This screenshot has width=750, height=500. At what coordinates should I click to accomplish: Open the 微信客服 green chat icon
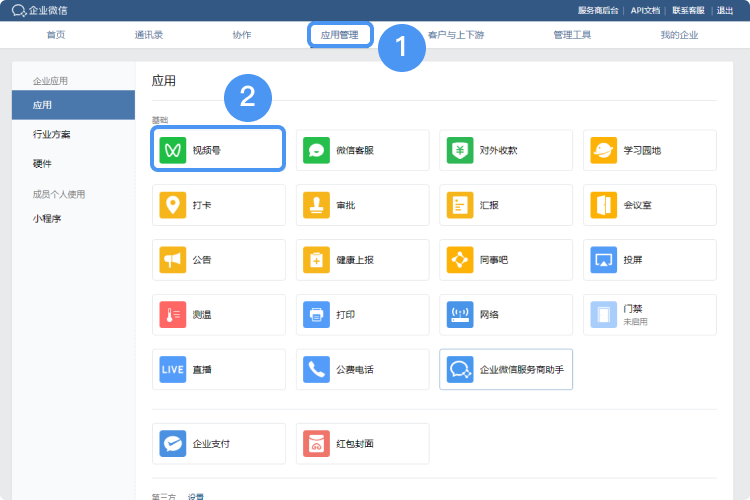pyautogui.click(x=317, y=150)
